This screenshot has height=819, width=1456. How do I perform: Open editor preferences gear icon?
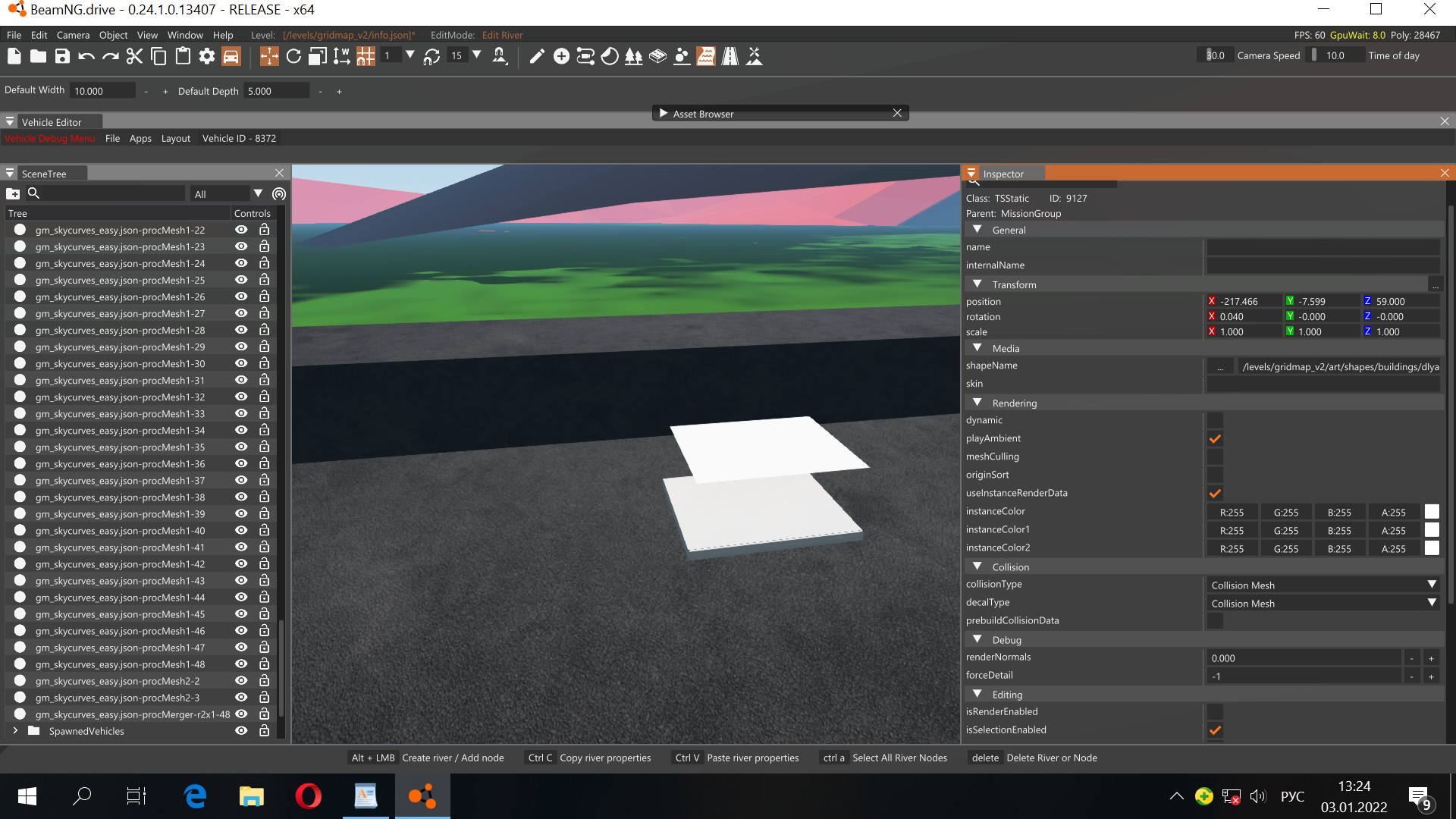[207, 56]
